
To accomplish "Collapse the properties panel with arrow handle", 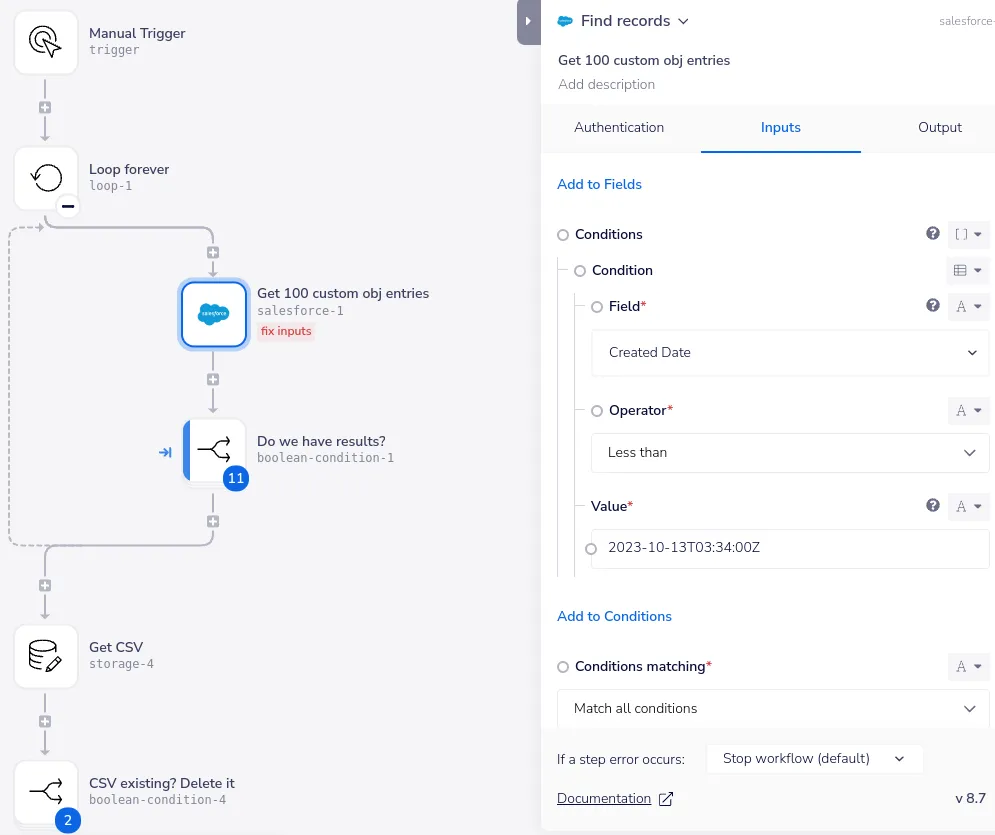I will tap(529, 22).
